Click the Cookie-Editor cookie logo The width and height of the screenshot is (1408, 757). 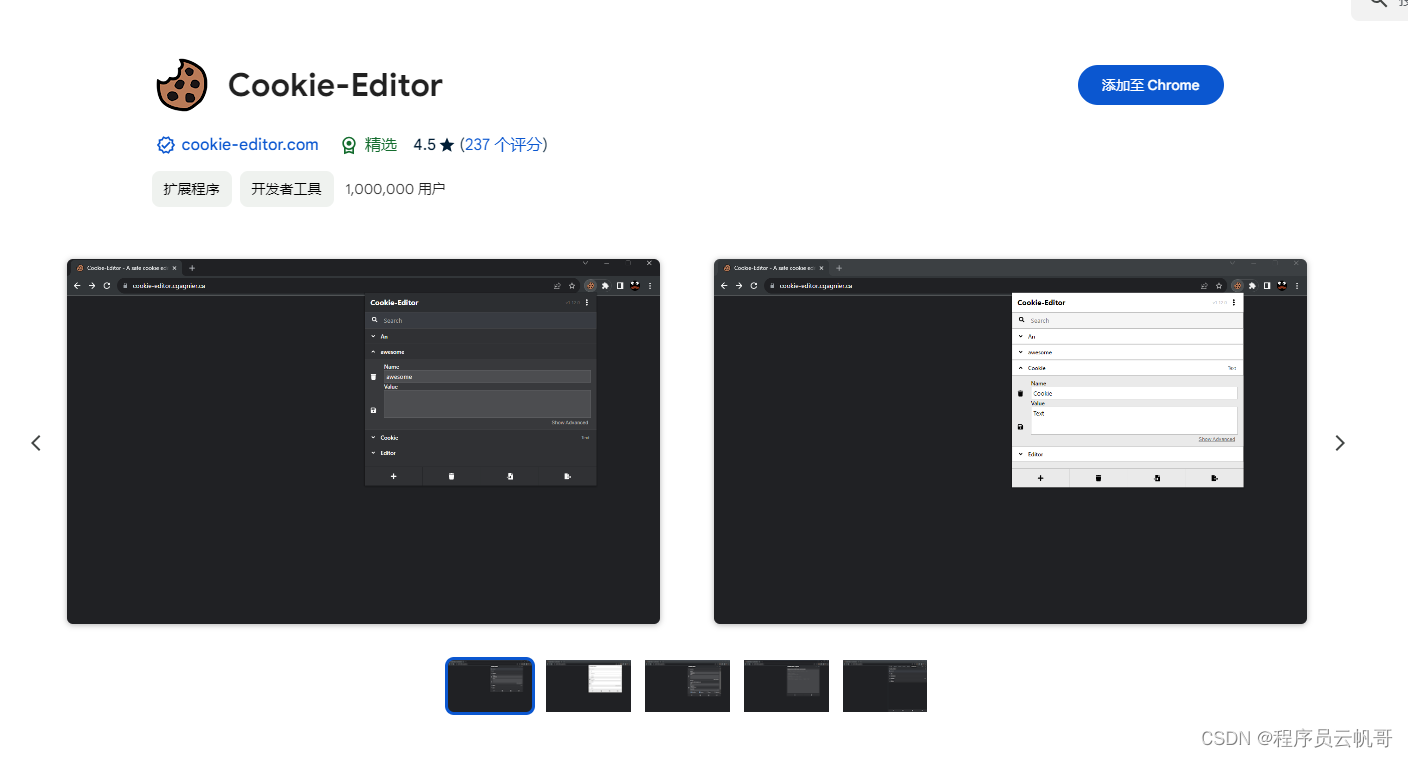click(x=182, y=85)
